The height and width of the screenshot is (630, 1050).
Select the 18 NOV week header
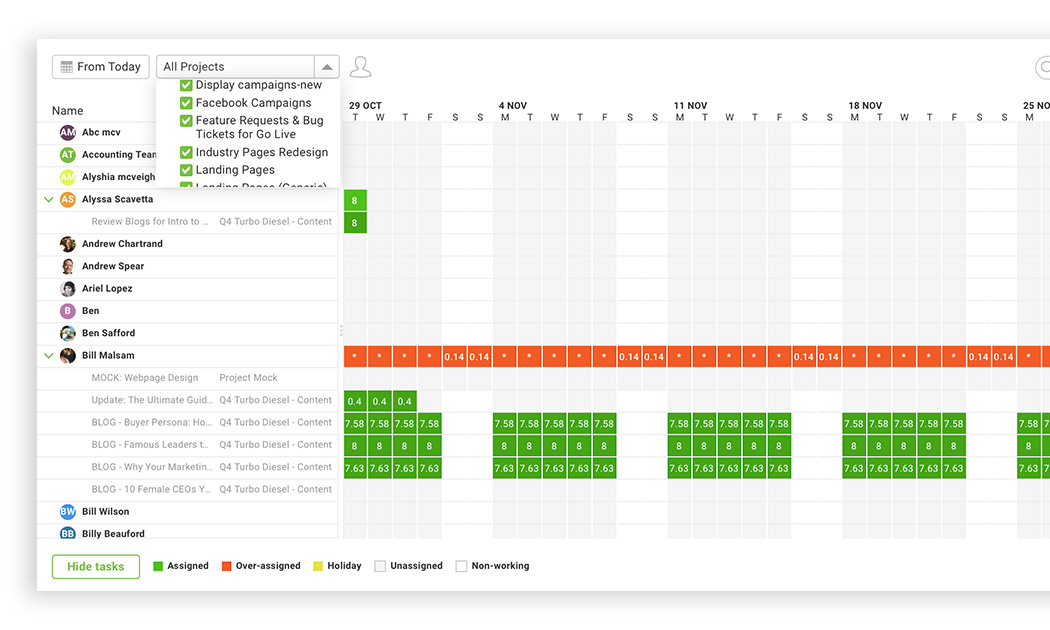coord(865,106)
